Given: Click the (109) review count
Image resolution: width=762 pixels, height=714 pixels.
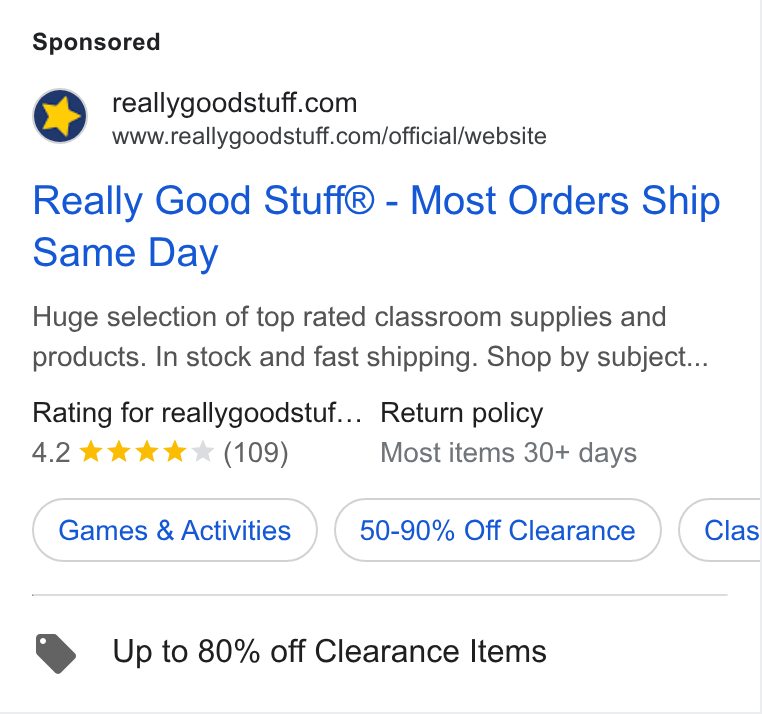Looking at the screenshot, I should [x=256, y=453].
